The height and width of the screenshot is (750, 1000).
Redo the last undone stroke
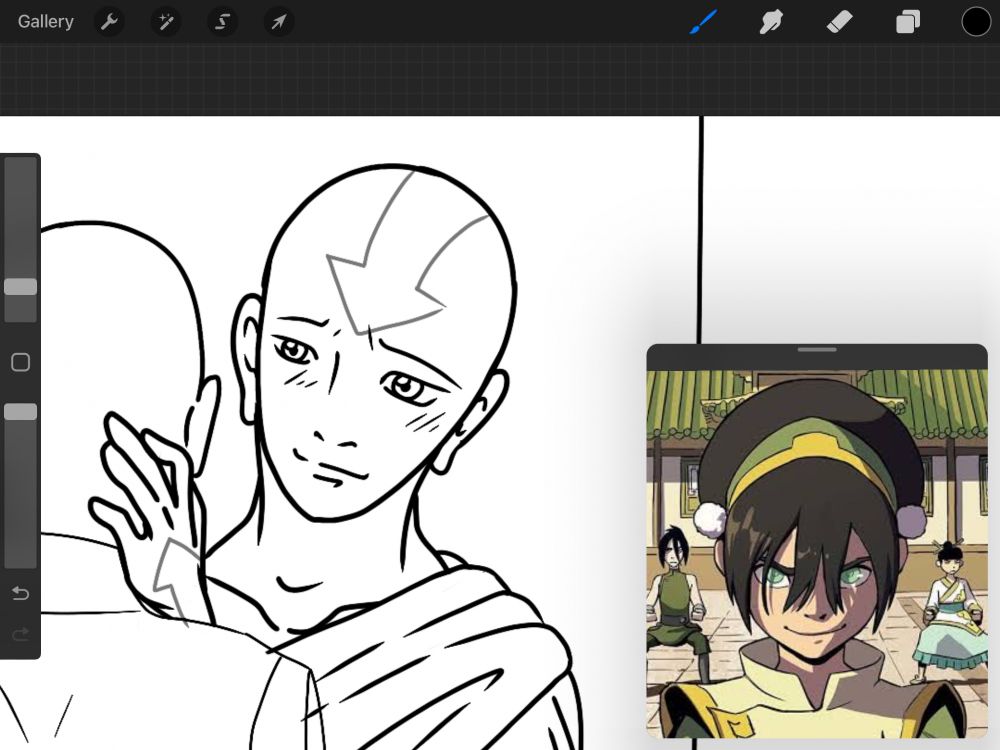[20, 634]
